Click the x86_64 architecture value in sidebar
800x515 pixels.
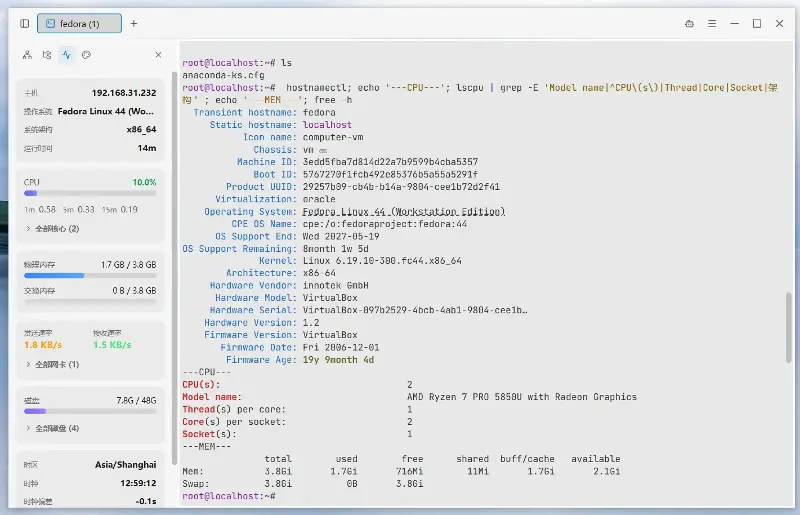tap(141, 130)
